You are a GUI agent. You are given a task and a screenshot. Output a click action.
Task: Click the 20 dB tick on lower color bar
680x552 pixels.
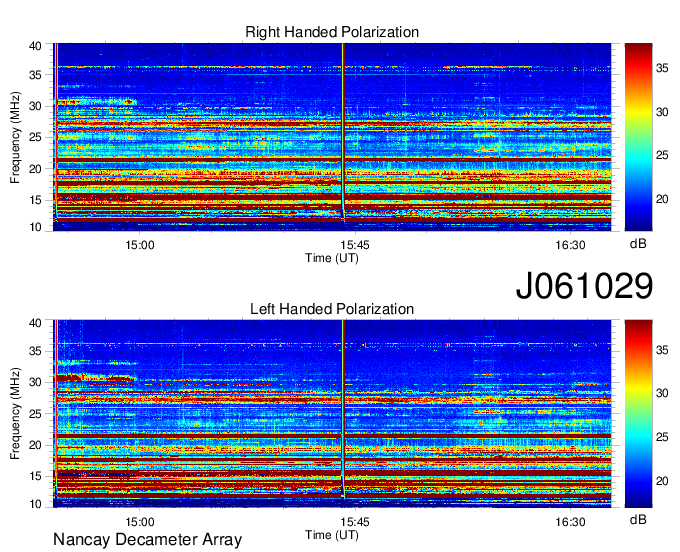(662, 480)
